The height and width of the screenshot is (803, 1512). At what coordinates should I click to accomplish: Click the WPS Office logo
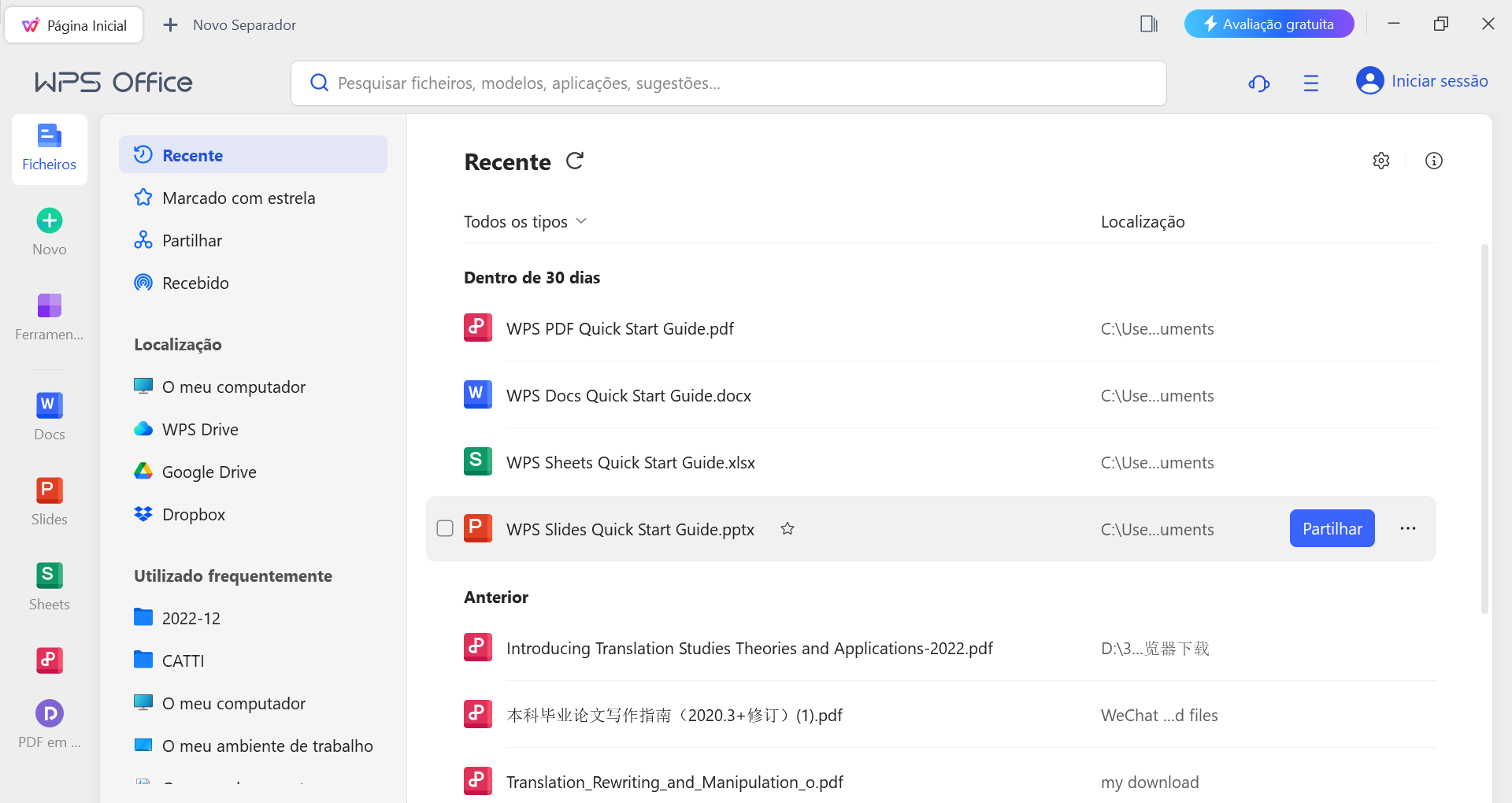click(113, 82)
